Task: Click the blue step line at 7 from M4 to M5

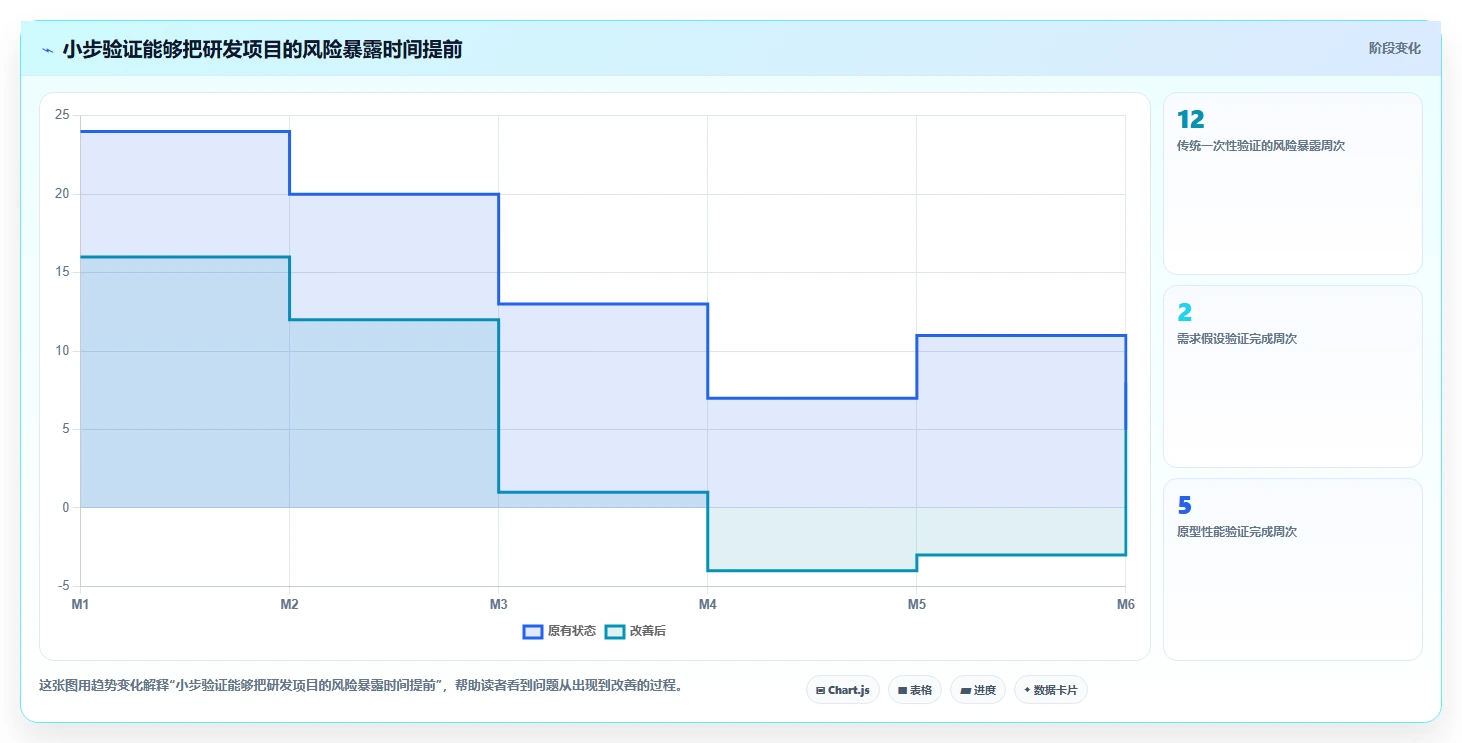Action: [812, 398]
